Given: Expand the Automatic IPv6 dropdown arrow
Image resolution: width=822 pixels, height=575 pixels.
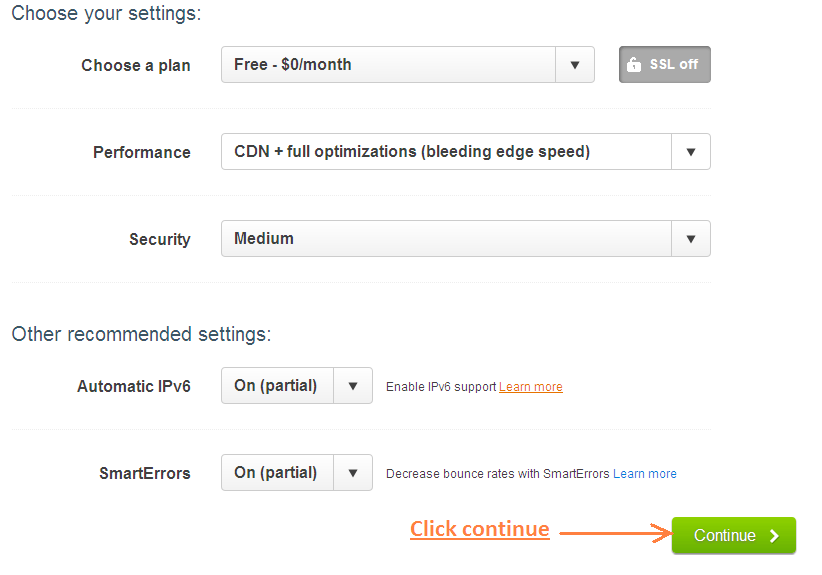Looking at the screenshot, I should 353,386.
